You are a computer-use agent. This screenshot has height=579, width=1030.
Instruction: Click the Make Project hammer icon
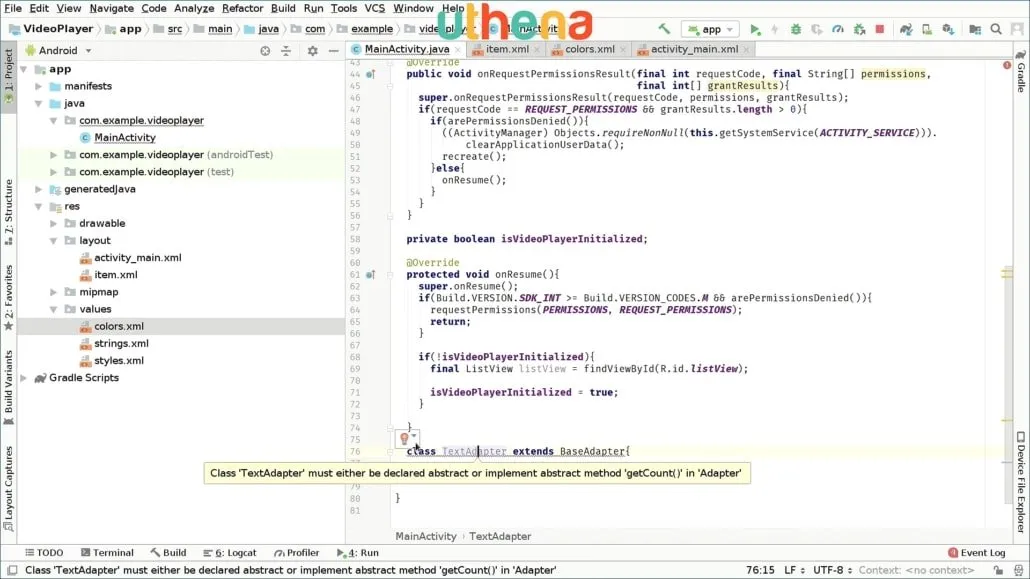point(664,29)
